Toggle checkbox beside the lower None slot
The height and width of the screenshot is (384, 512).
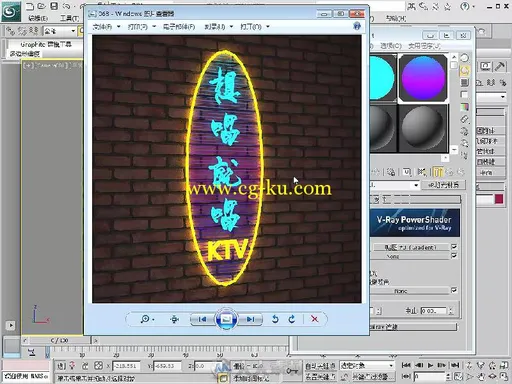pos(454,290)
